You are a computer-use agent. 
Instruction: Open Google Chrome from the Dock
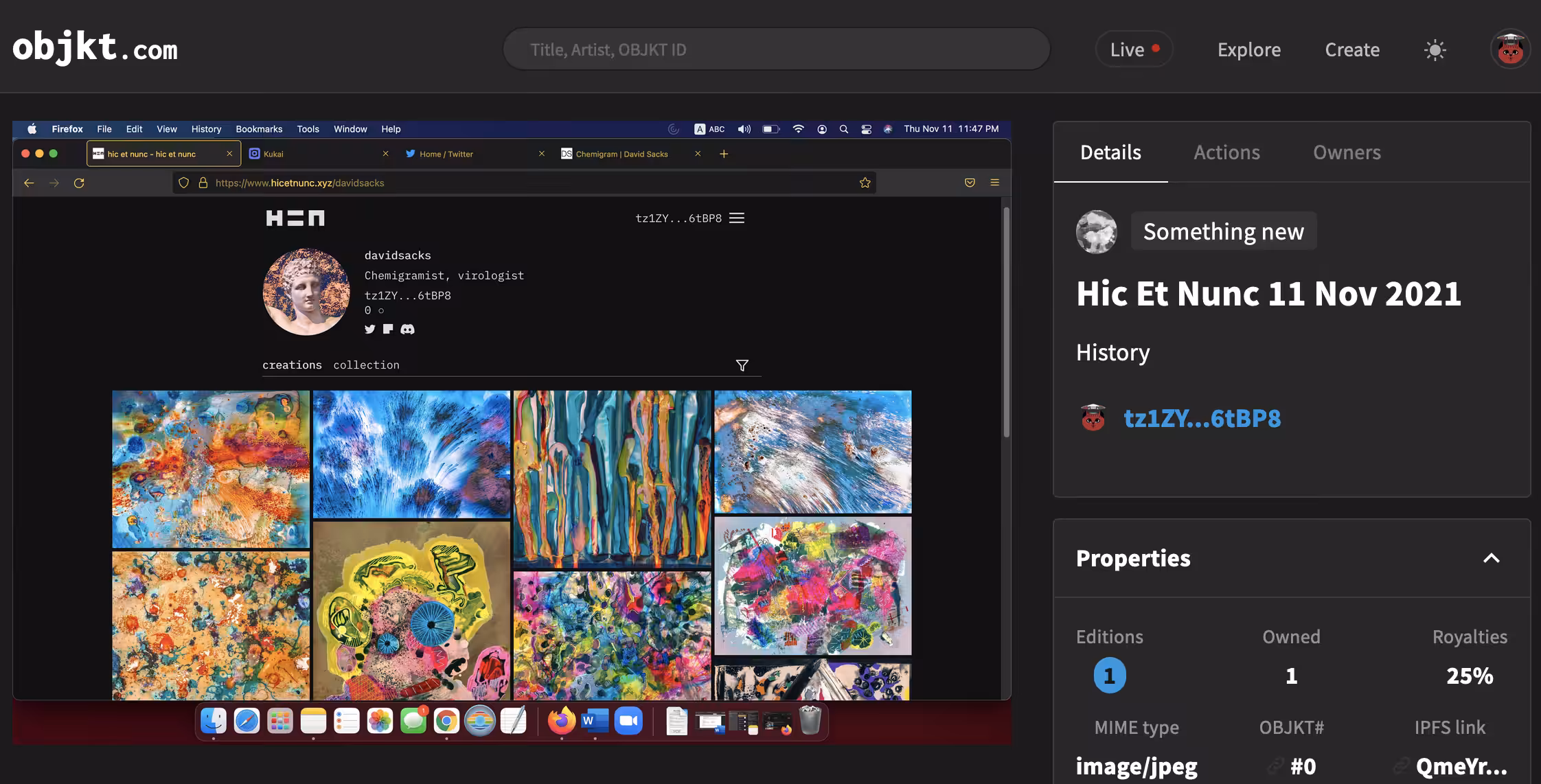446,721
